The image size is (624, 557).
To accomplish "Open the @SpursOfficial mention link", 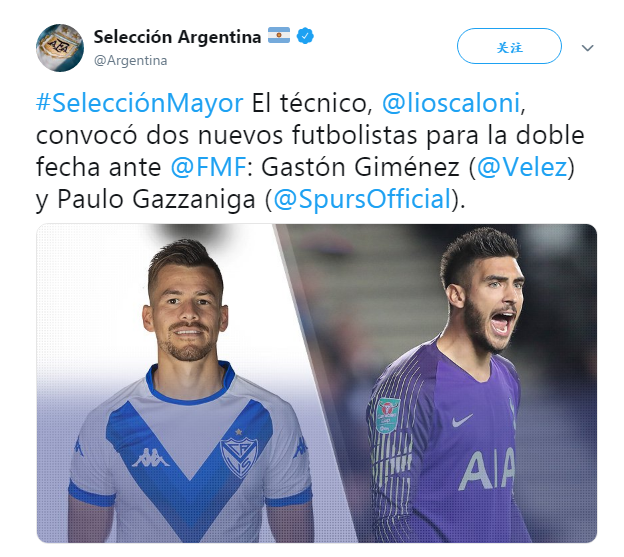I will pyautogui.click(x=362, y=199).
